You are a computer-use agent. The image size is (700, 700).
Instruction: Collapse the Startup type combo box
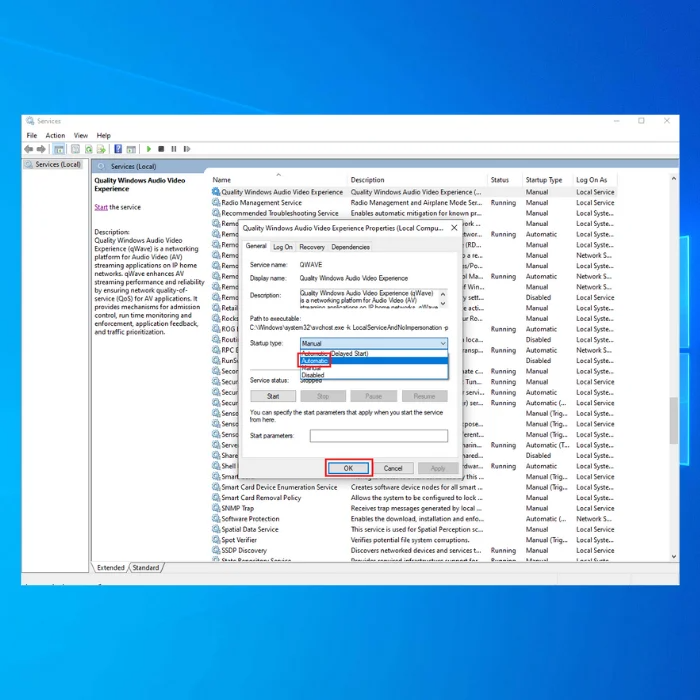click(442, 343)
